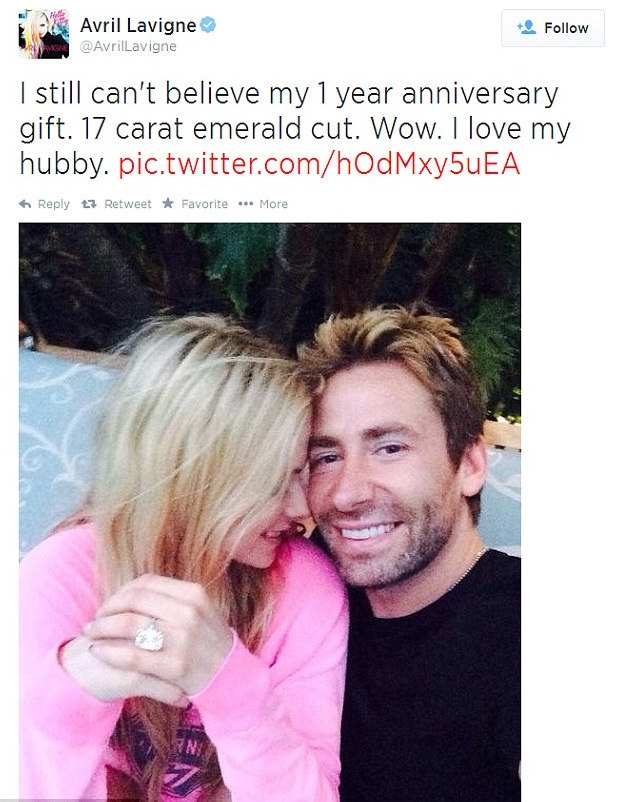The height and width of the screenshot is (802, 633).
Task: Click the blue verified badge
Action: pyautogui.click(x=208, y=25)
